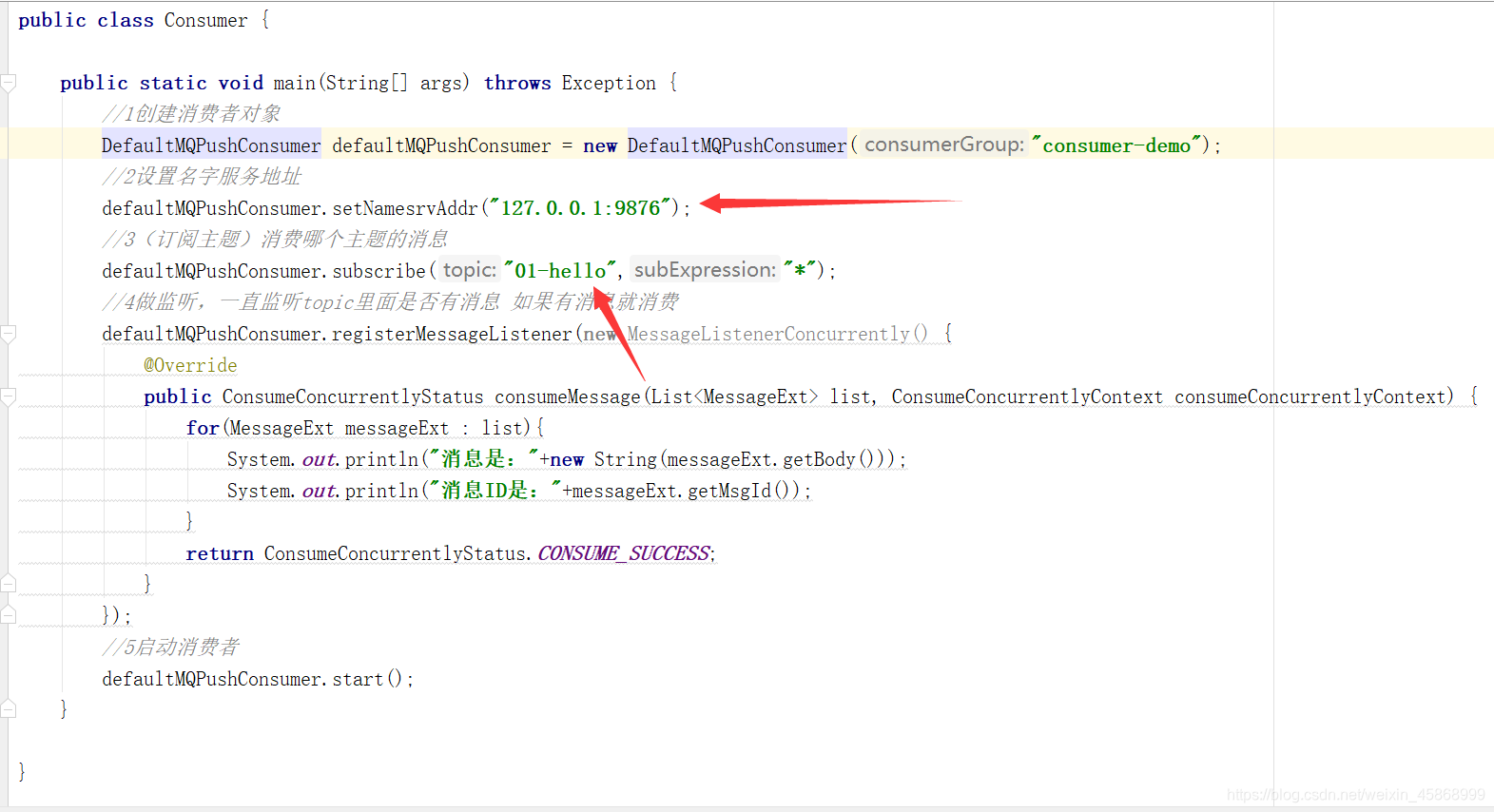Click the fold-end marker beside main's closing brace
This screenshot has width=1494, height=812.
tap(9, 709)
